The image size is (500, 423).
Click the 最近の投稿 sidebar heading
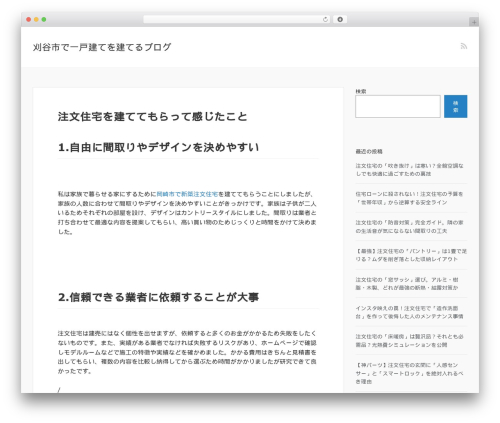(369, 151)
